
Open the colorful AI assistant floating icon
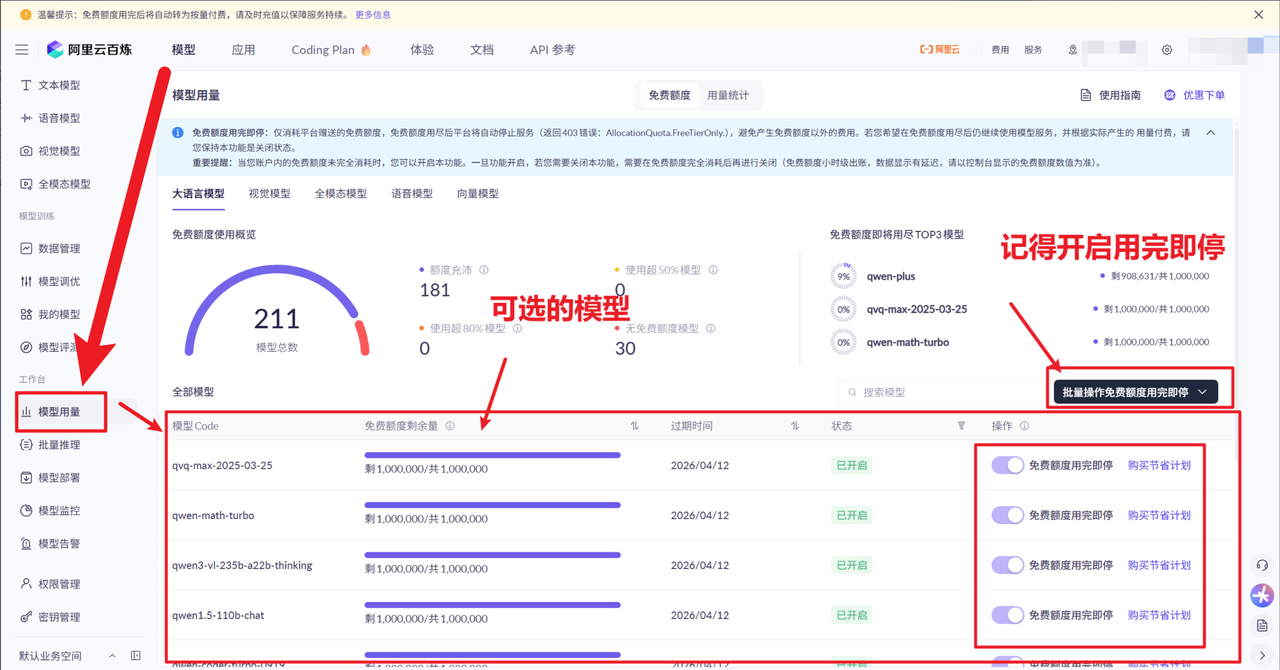coord(1262,595)
